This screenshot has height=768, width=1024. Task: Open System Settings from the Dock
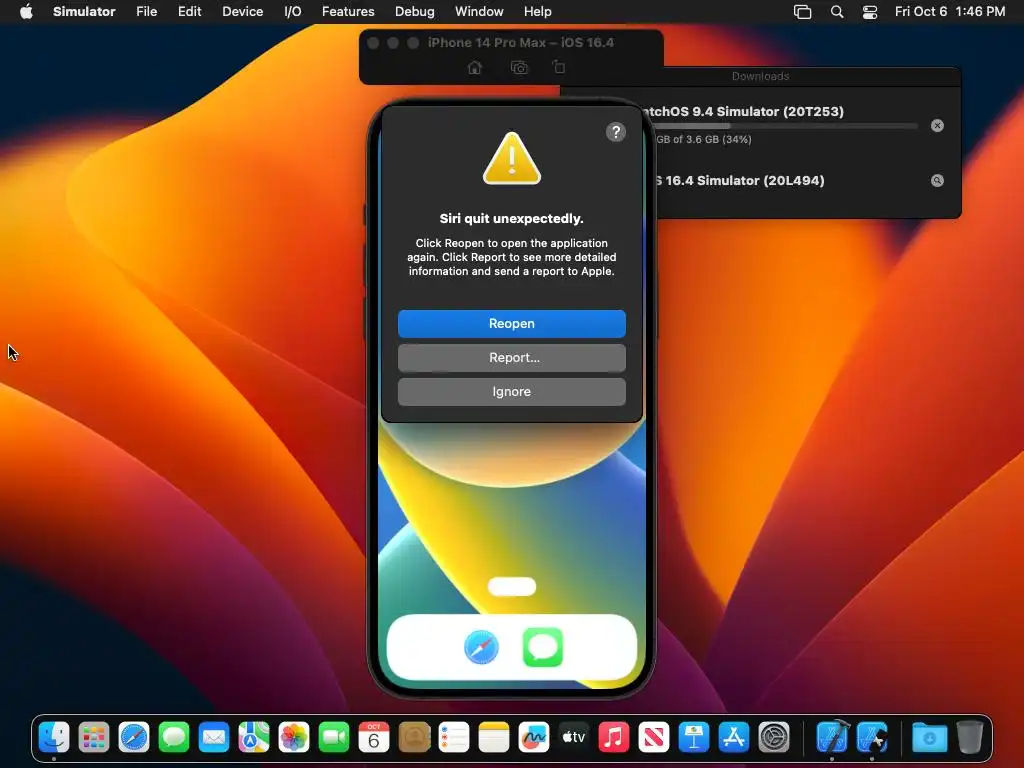click(x=774, y=737)
